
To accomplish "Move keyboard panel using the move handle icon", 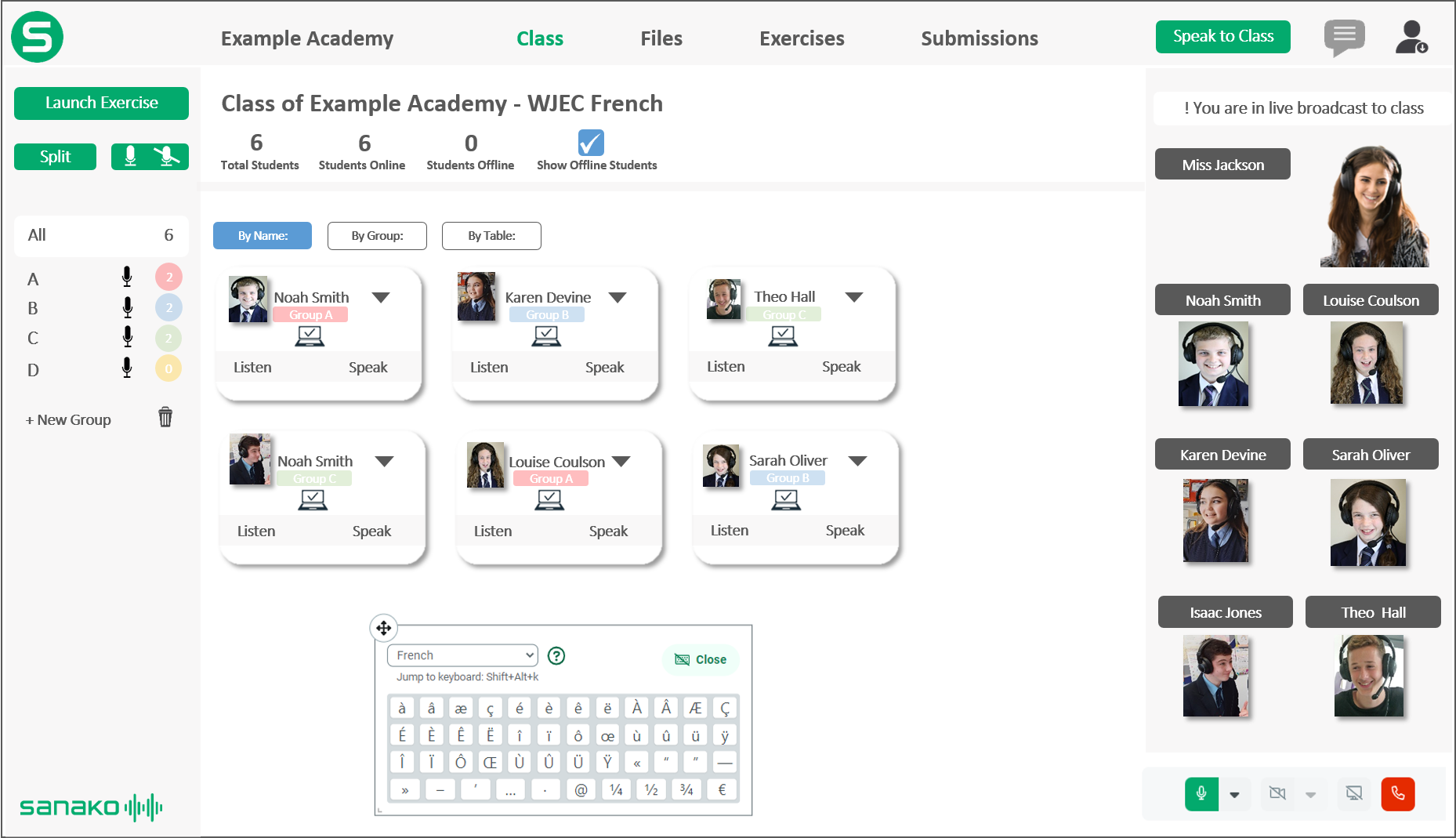I will (383, 628).
